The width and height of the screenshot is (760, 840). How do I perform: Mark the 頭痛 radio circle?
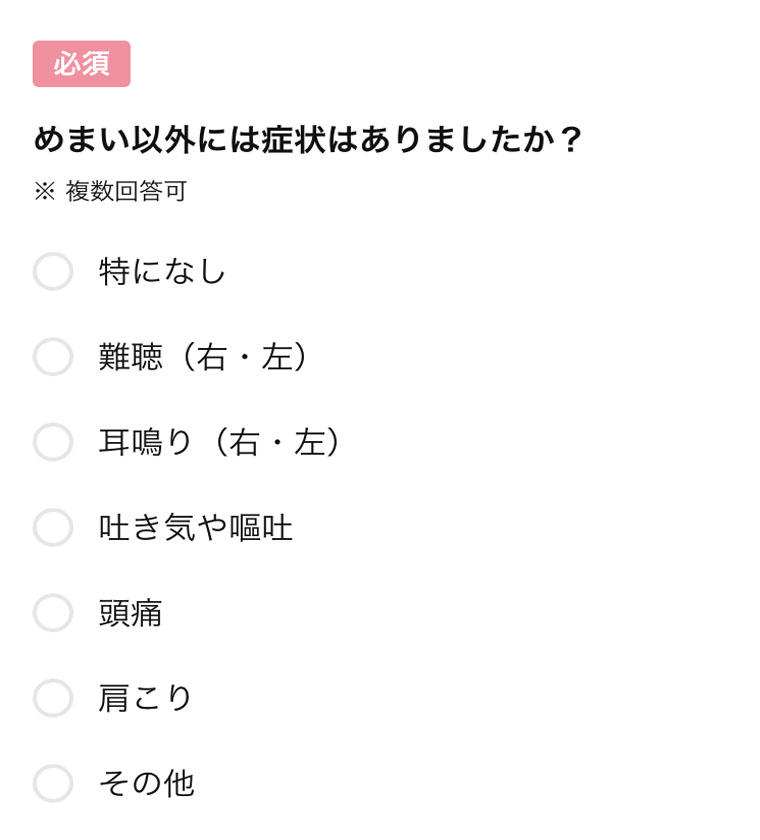52,612
